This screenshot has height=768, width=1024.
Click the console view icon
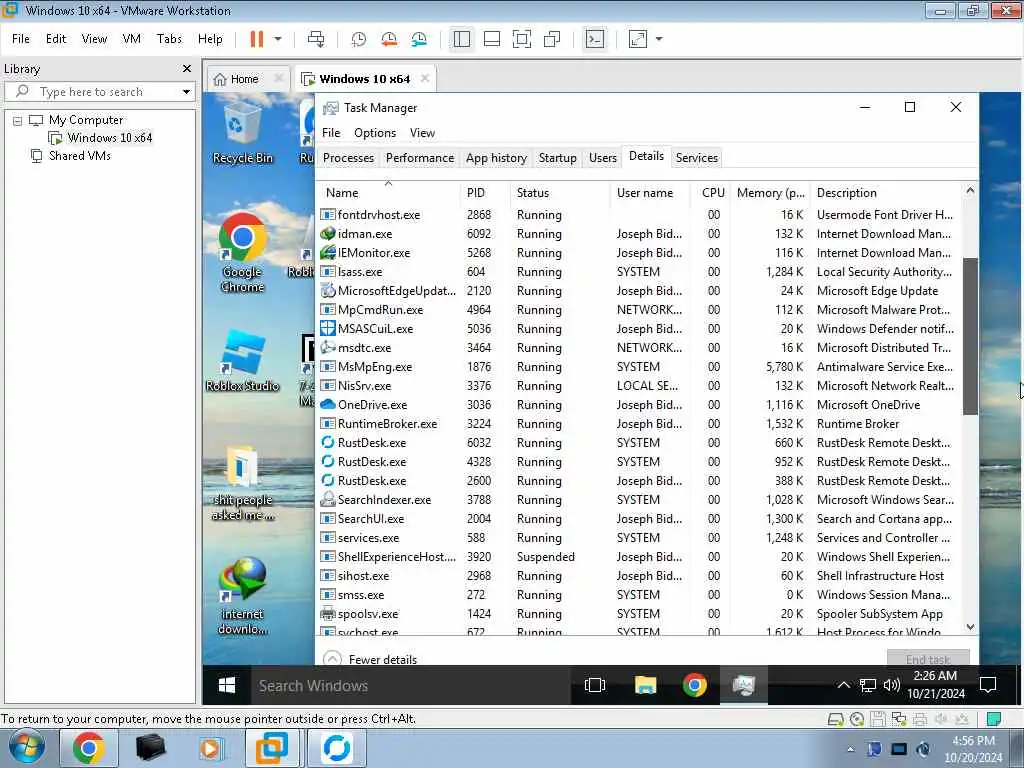pos(595,39)
